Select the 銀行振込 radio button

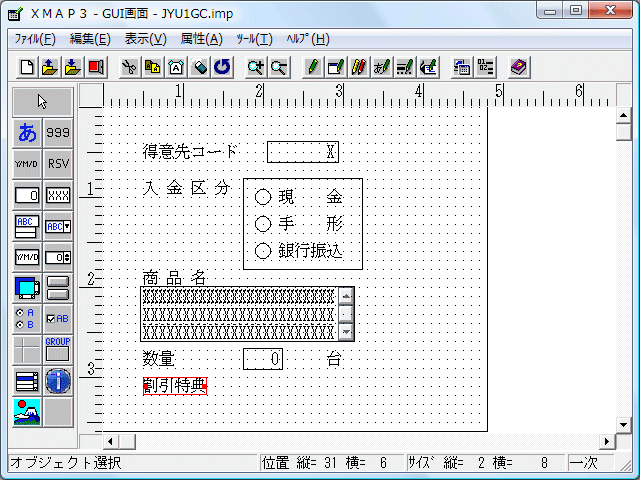[264, 251]
